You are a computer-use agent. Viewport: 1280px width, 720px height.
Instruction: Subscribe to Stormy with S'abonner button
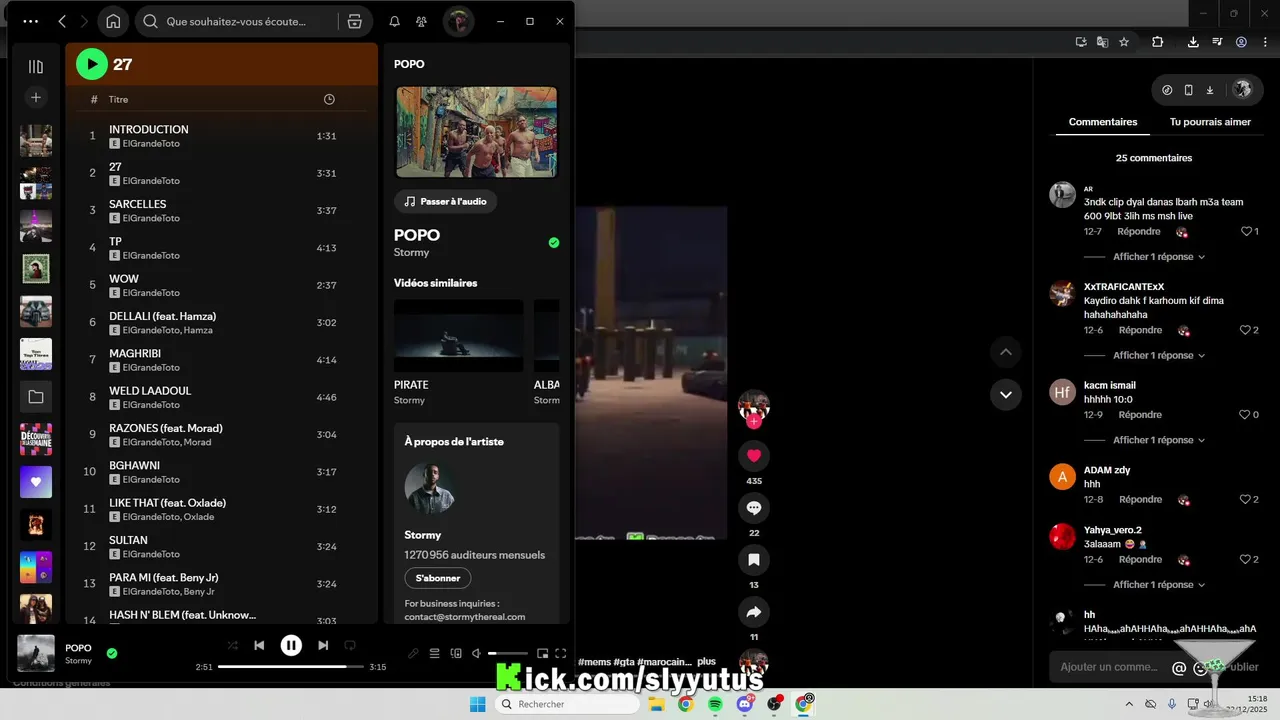tap(437, 578)
